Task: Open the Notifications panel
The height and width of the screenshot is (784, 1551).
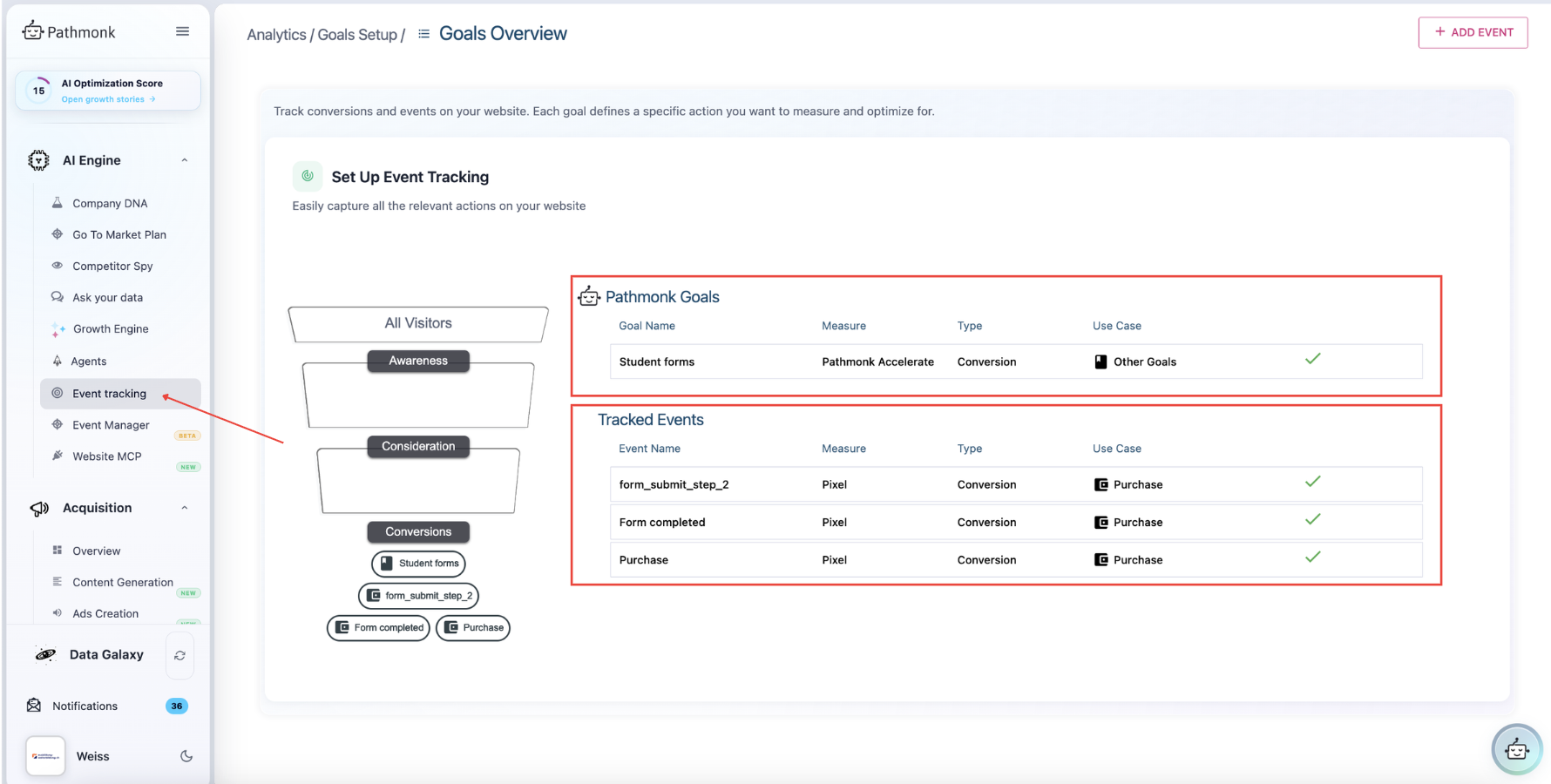Action: (x=85, y=706)
